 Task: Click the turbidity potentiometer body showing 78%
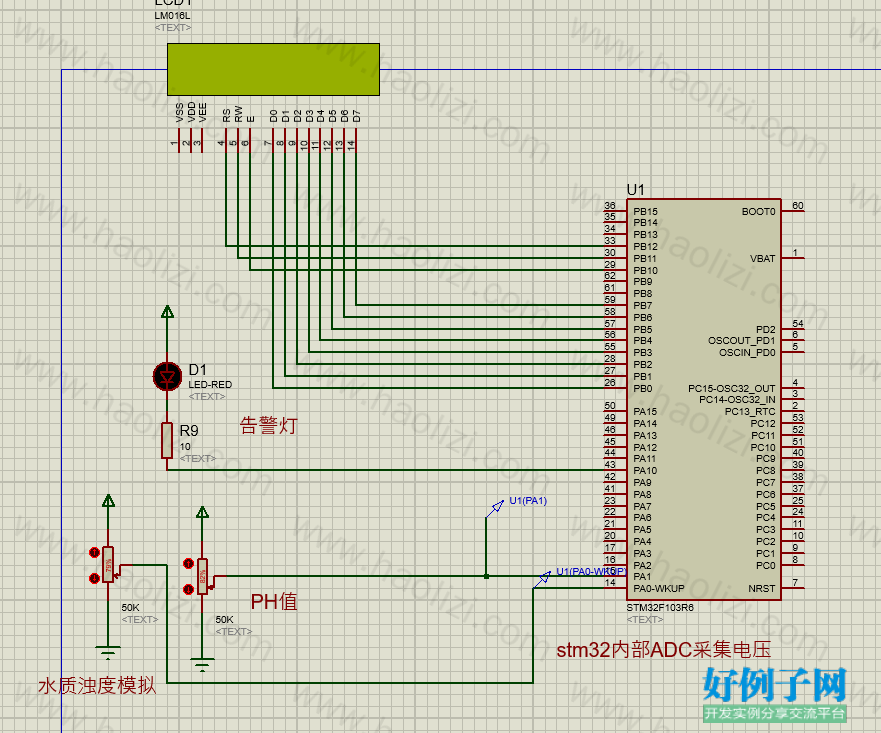(108, 564)
